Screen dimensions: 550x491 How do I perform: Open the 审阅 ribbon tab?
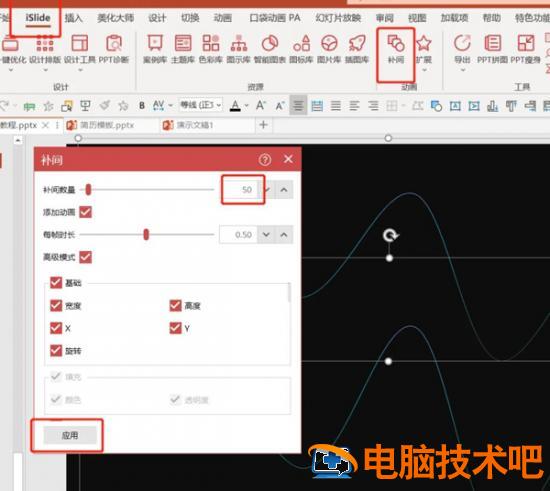pos(385,18)
